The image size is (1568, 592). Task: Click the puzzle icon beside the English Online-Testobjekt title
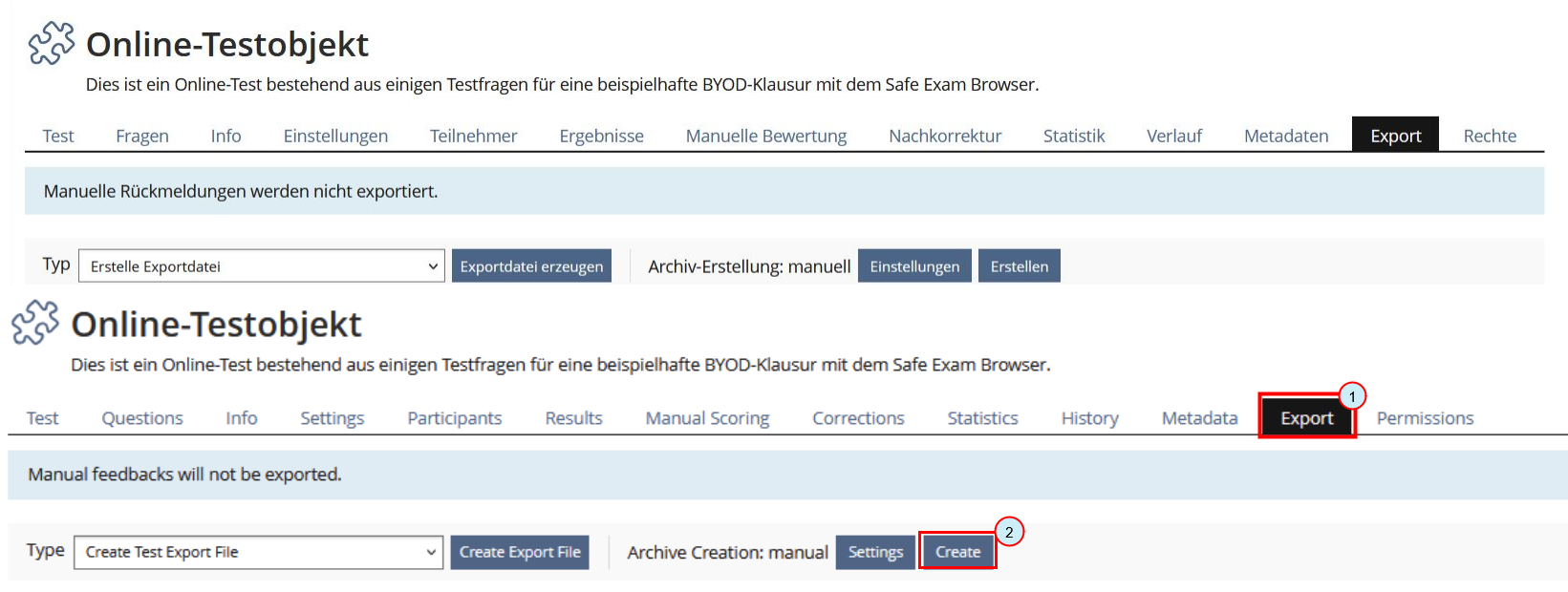(x=35, y=323)
